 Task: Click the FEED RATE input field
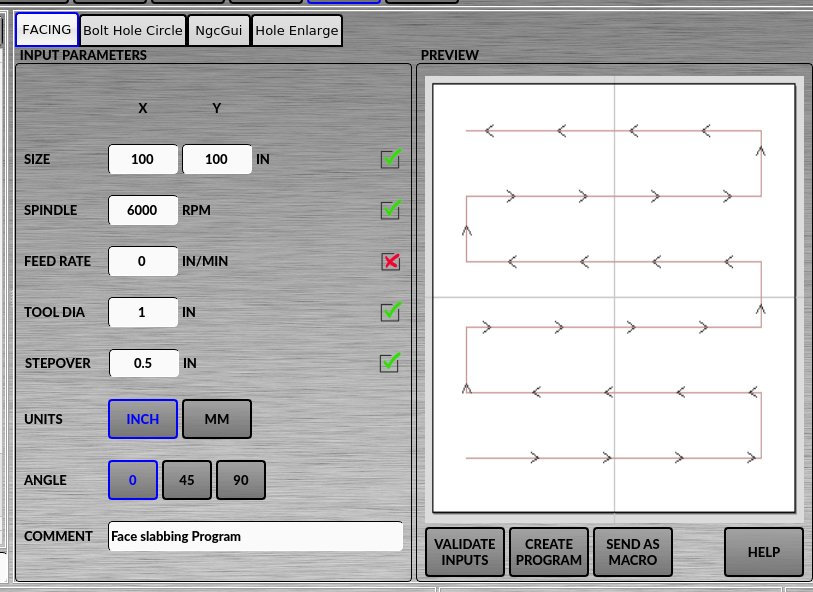click(x=143, y=261)
